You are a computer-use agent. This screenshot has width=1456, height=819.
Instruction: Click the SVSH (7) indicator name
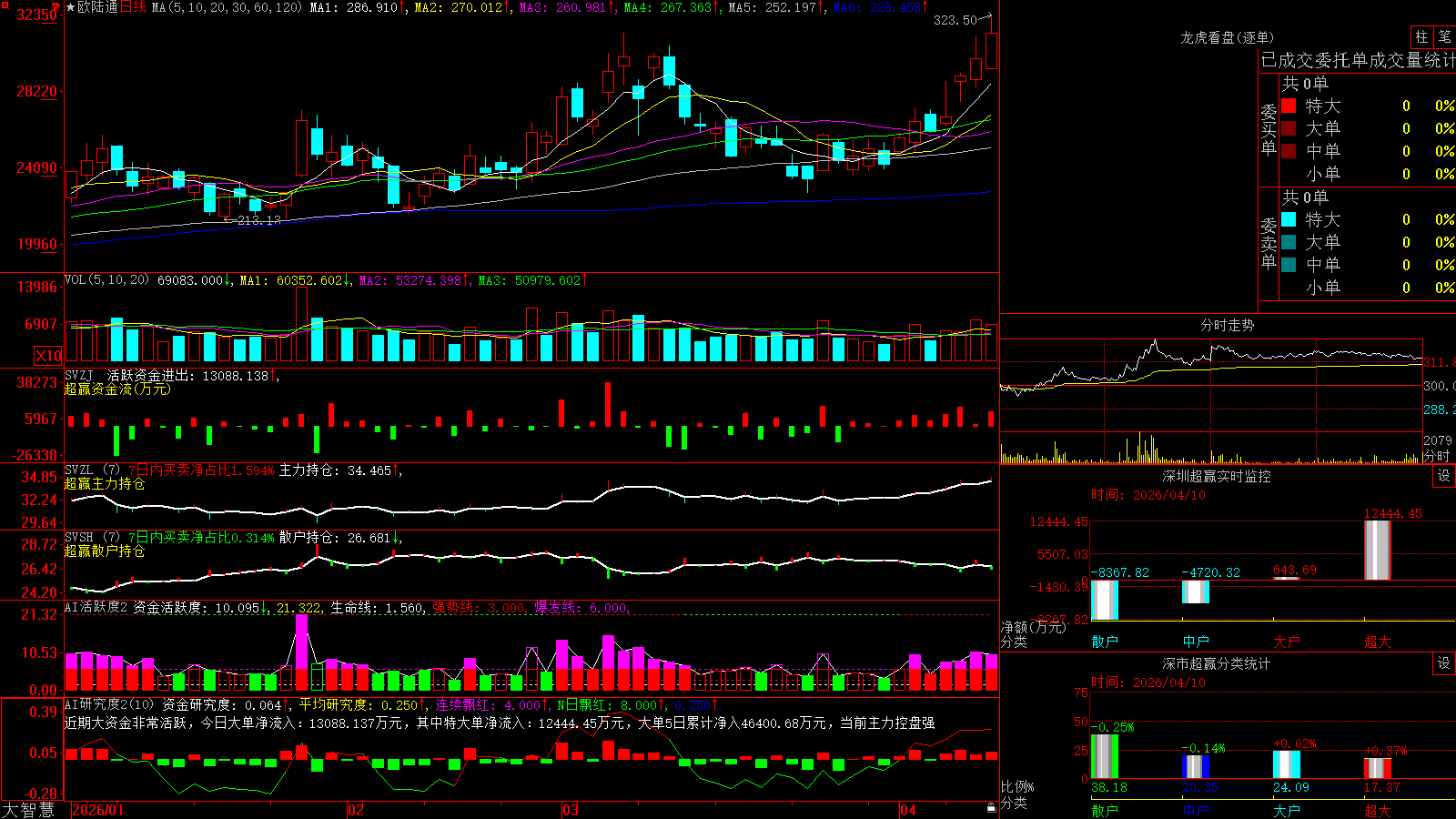click(x=92, y=538)
